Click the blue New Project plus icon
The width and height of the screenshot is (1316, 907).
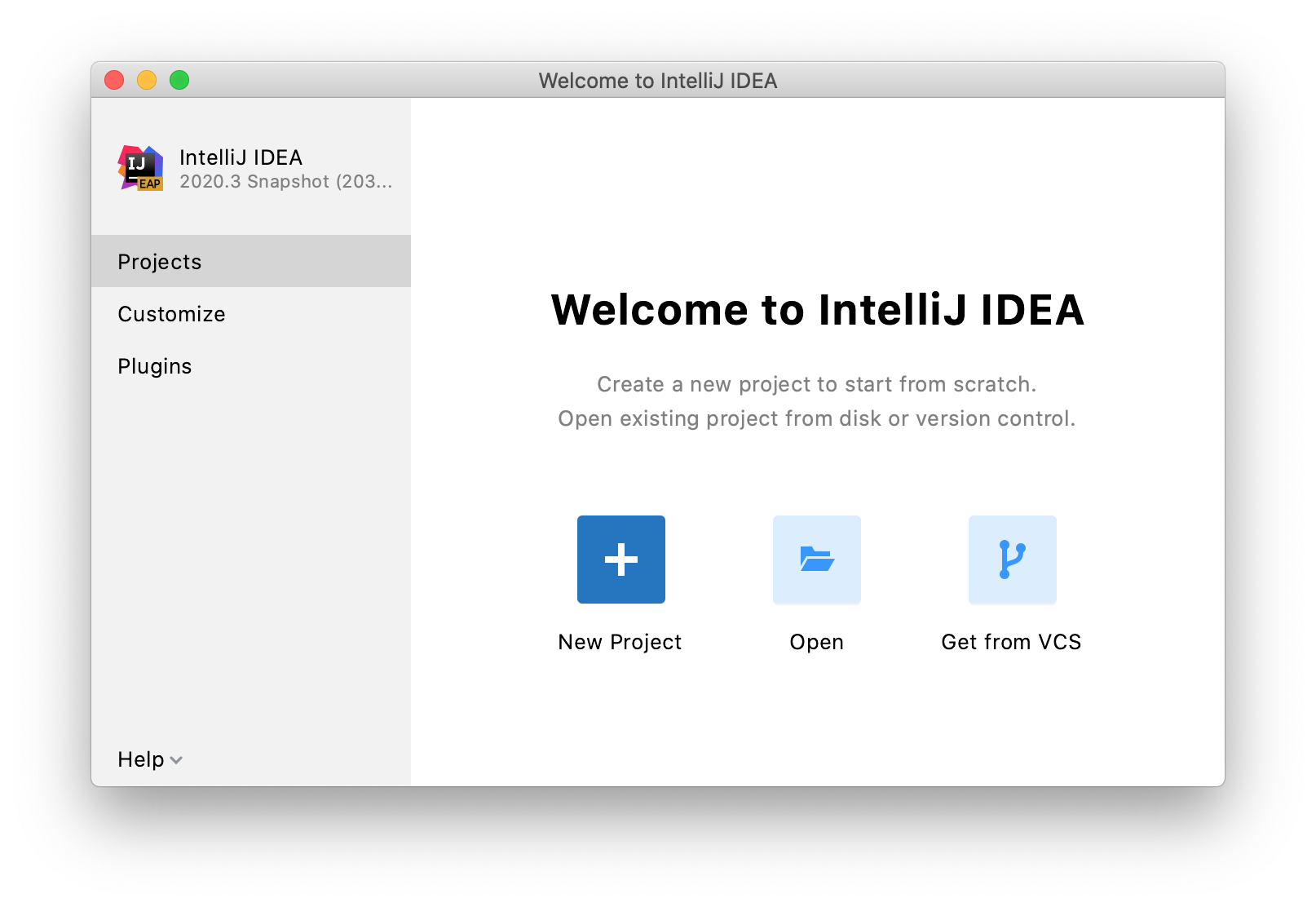620,560
